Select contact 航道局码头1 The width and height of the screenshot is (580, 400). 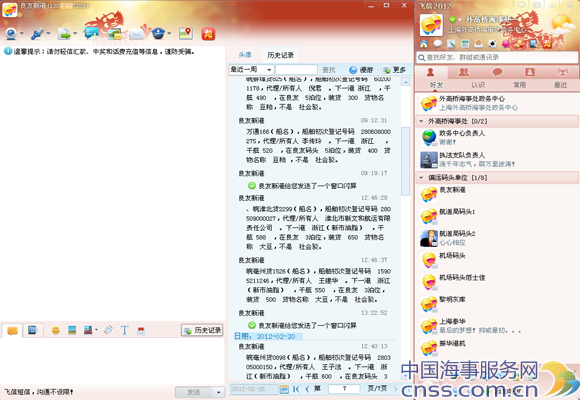tap(498, 216)
